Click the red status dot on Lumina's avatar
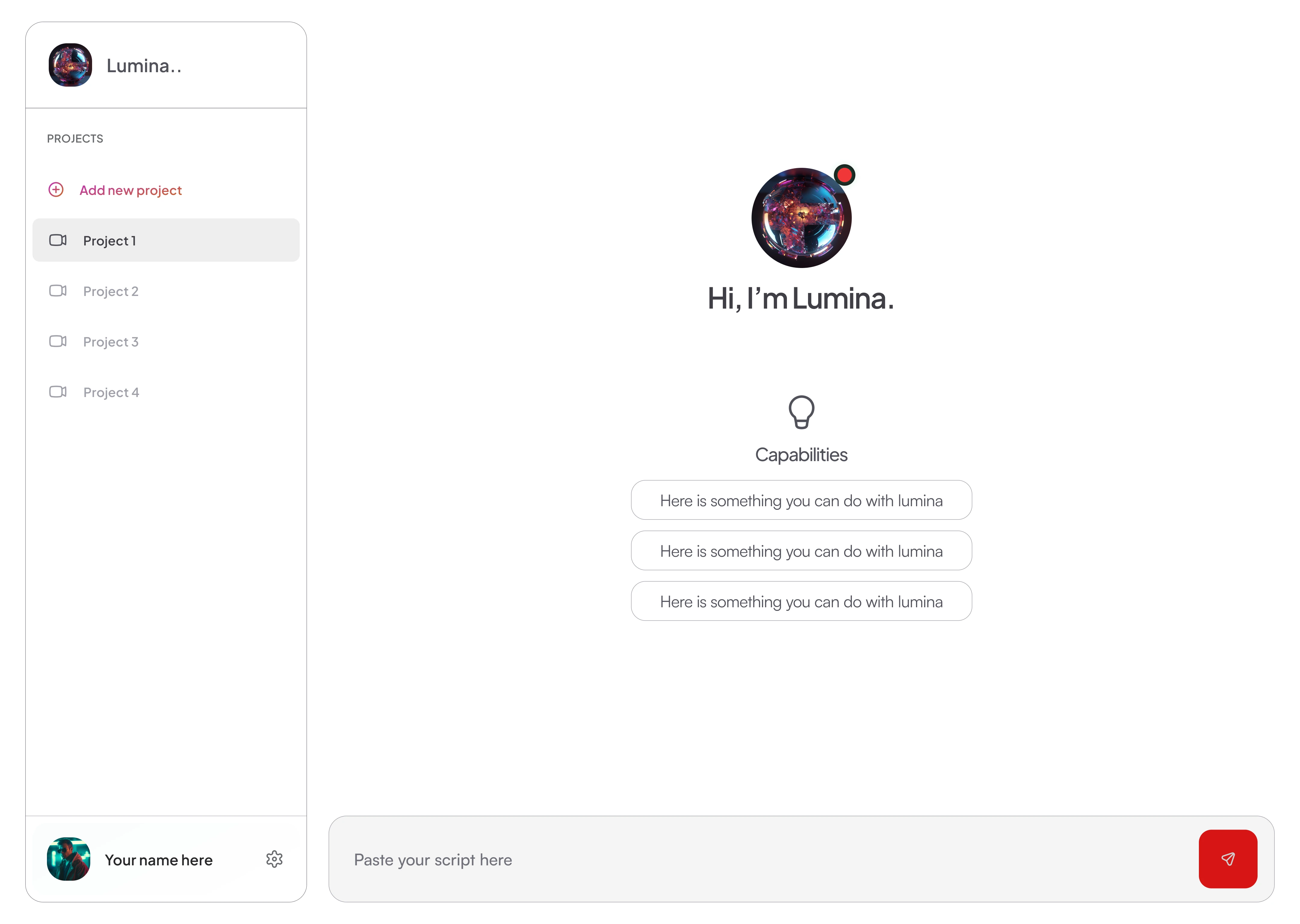1300x924 pixels. click(x=844, y=175)
